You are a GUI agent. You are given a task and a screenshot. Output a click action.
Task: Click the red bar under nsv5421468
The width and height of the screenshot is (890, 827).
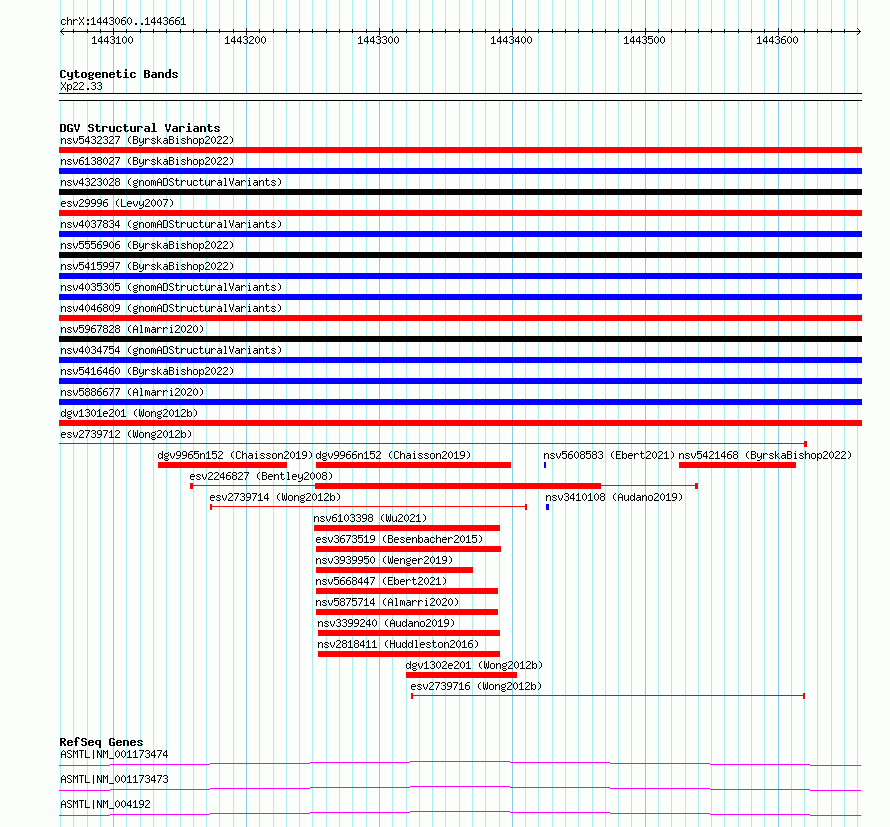click(737, 465)
